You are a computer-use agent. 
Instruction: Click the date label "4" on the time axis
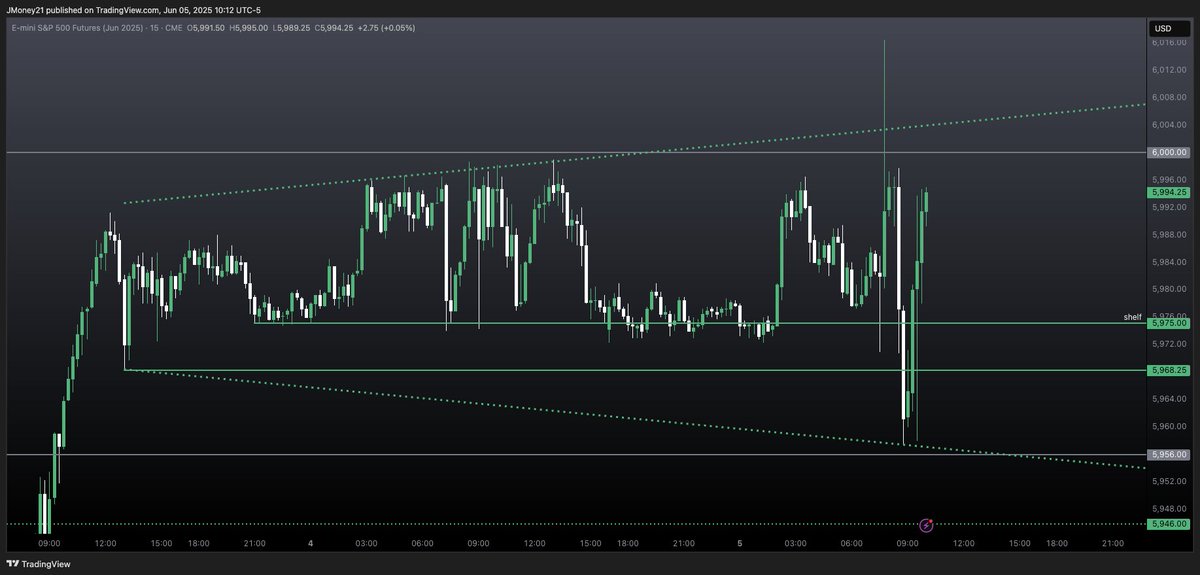pyautogui.click(x=311, y=544)
